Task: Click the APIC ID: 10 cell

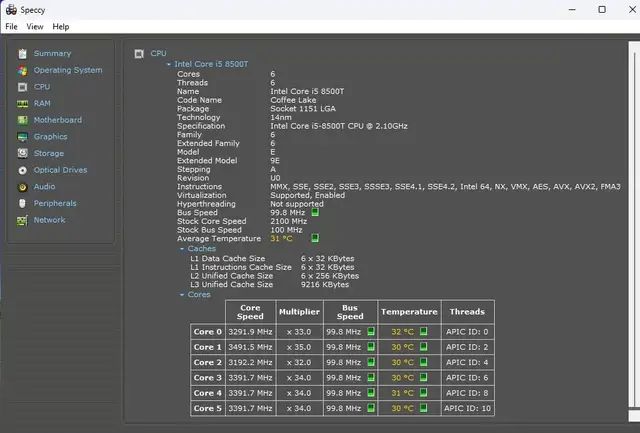Action: point(467,408)
